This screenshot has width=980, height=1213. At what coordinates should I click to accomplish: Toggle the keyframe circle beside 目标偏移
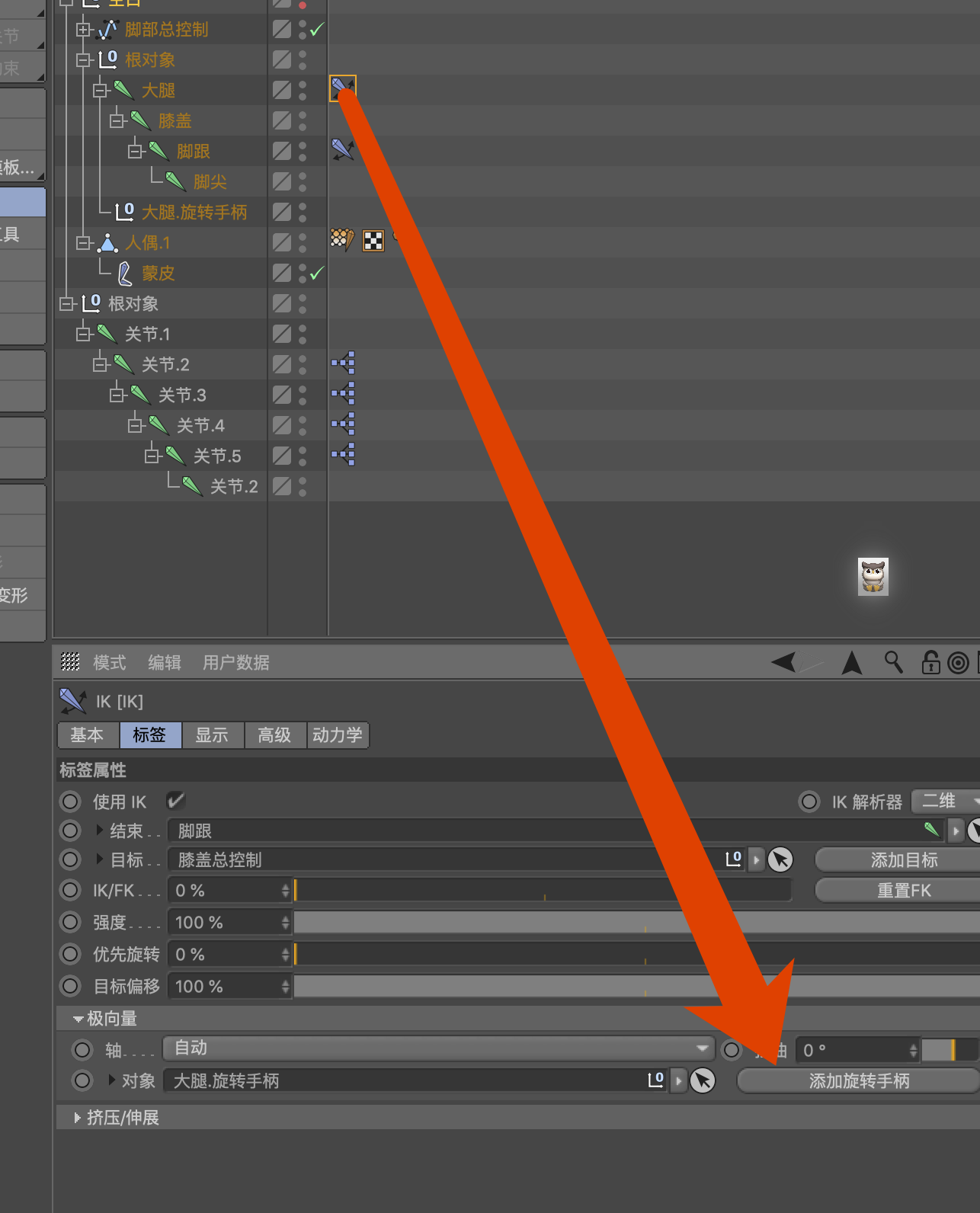click(x=70, y=986)
